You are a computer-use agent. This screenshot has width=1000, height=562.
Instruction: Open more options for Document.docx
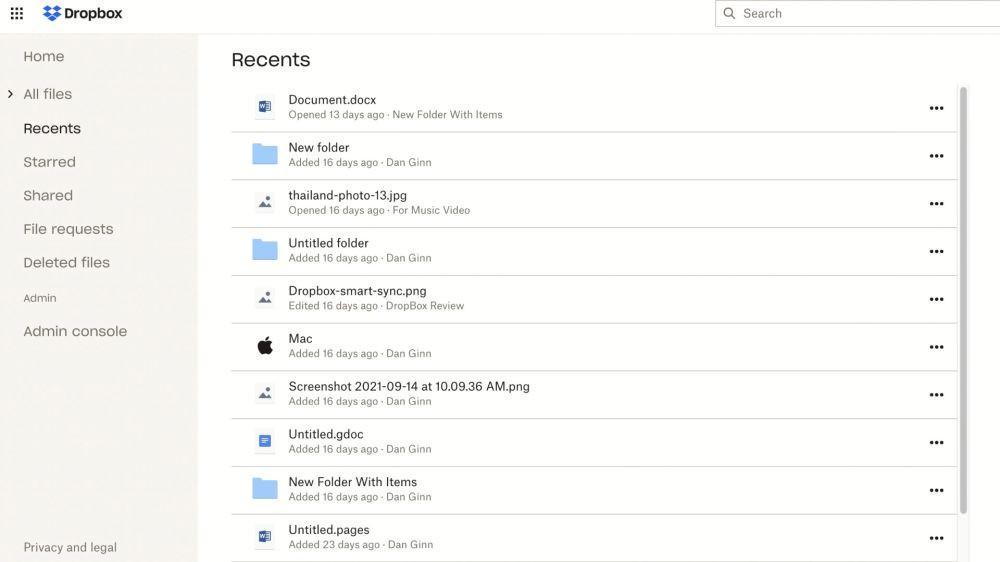(x=936, y=108)
